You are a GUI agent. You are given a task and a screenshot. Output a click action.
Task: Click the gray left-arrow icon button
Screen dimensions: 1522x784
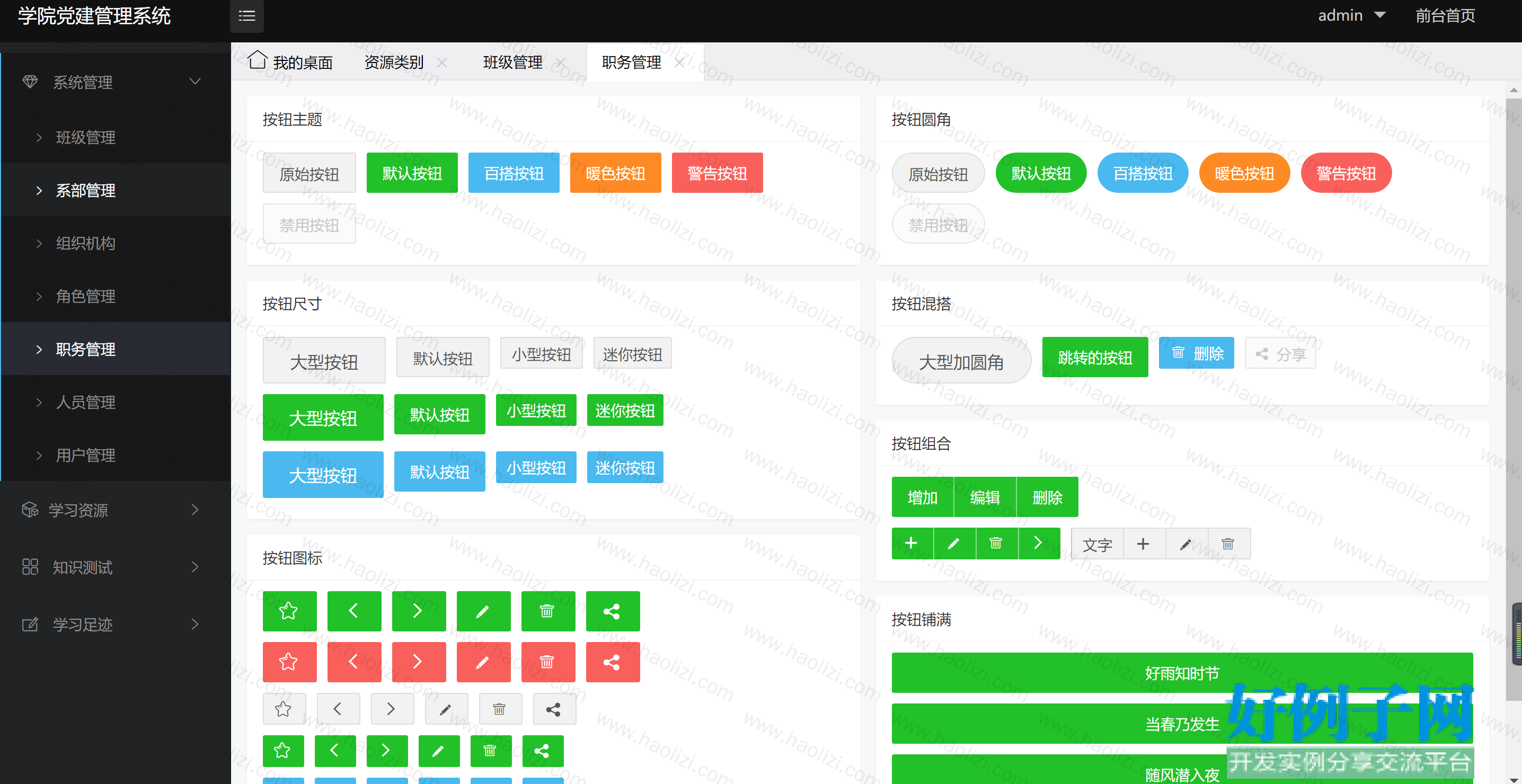[338, 708]
